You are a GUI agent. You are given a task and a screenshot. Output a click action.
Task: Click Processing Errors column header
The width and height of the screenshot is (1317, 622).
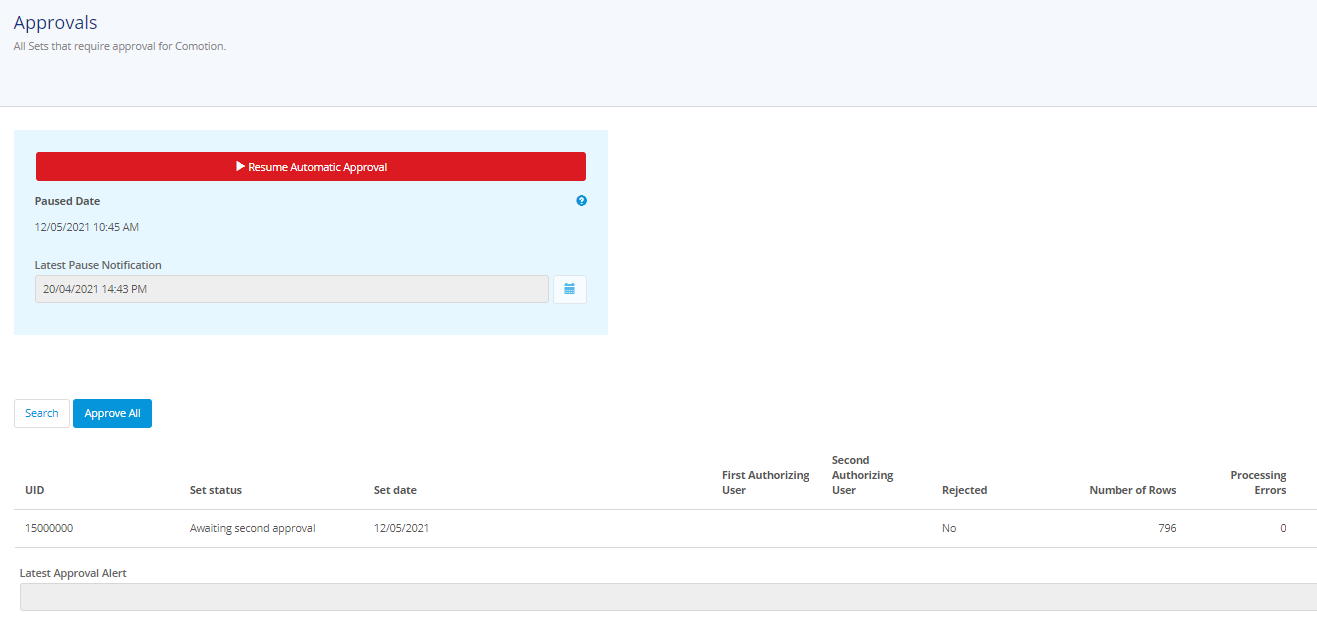1258,482
